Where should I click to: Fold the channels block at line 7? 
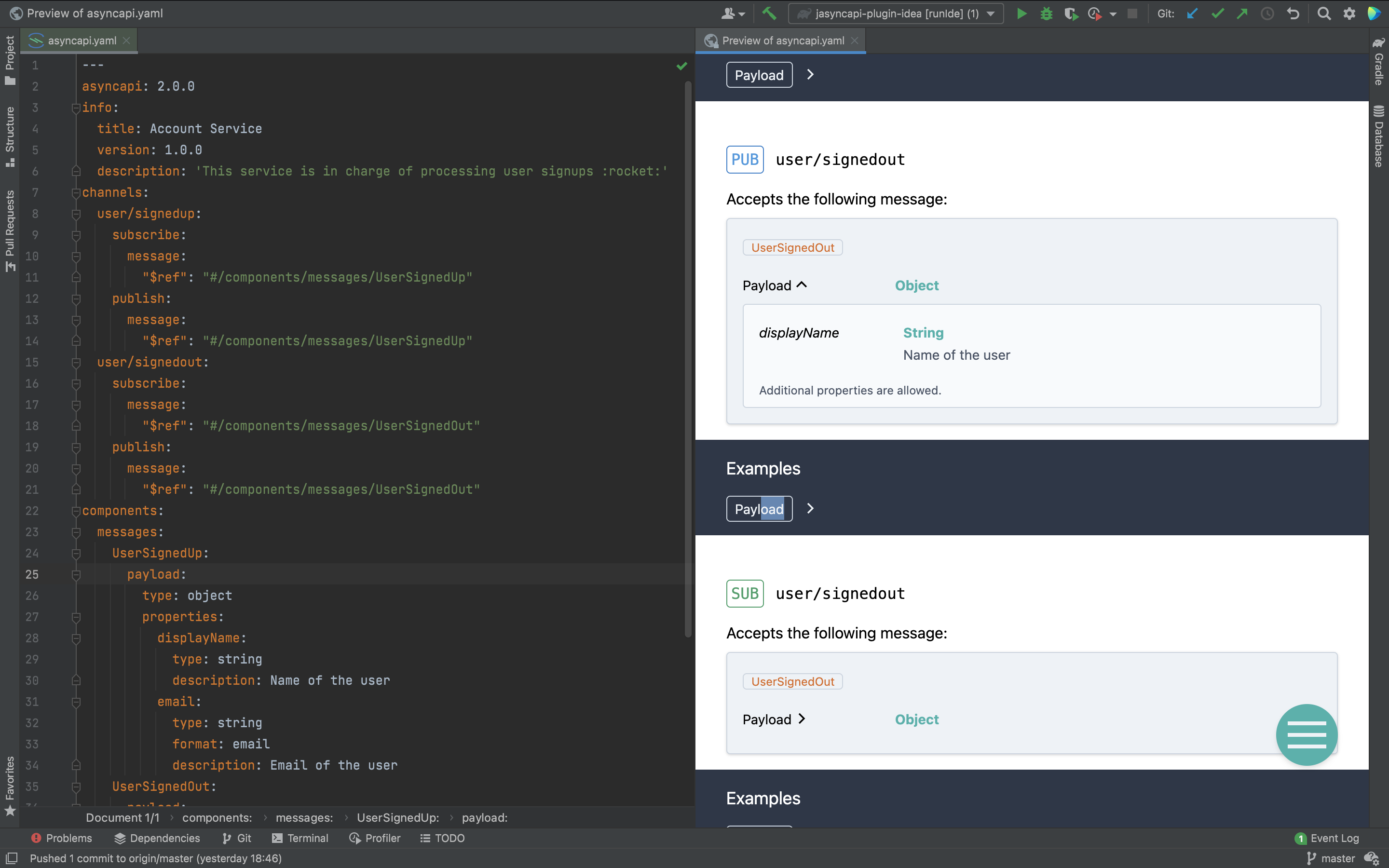[76, 193]
